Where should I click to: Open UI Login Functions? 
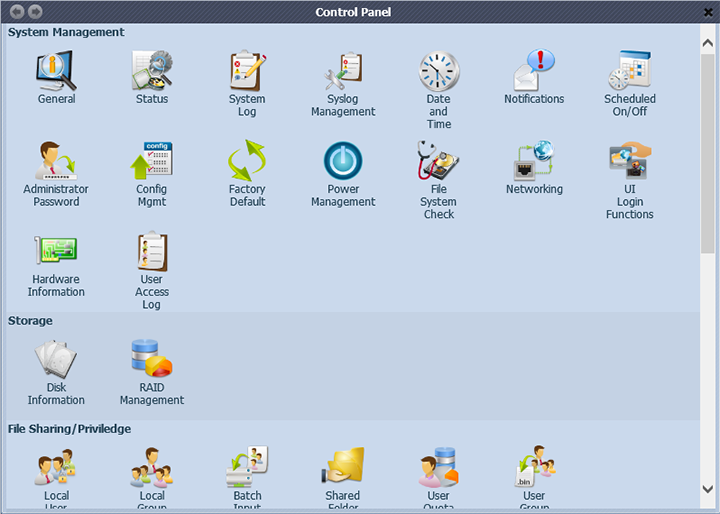[x=630, y=161]
